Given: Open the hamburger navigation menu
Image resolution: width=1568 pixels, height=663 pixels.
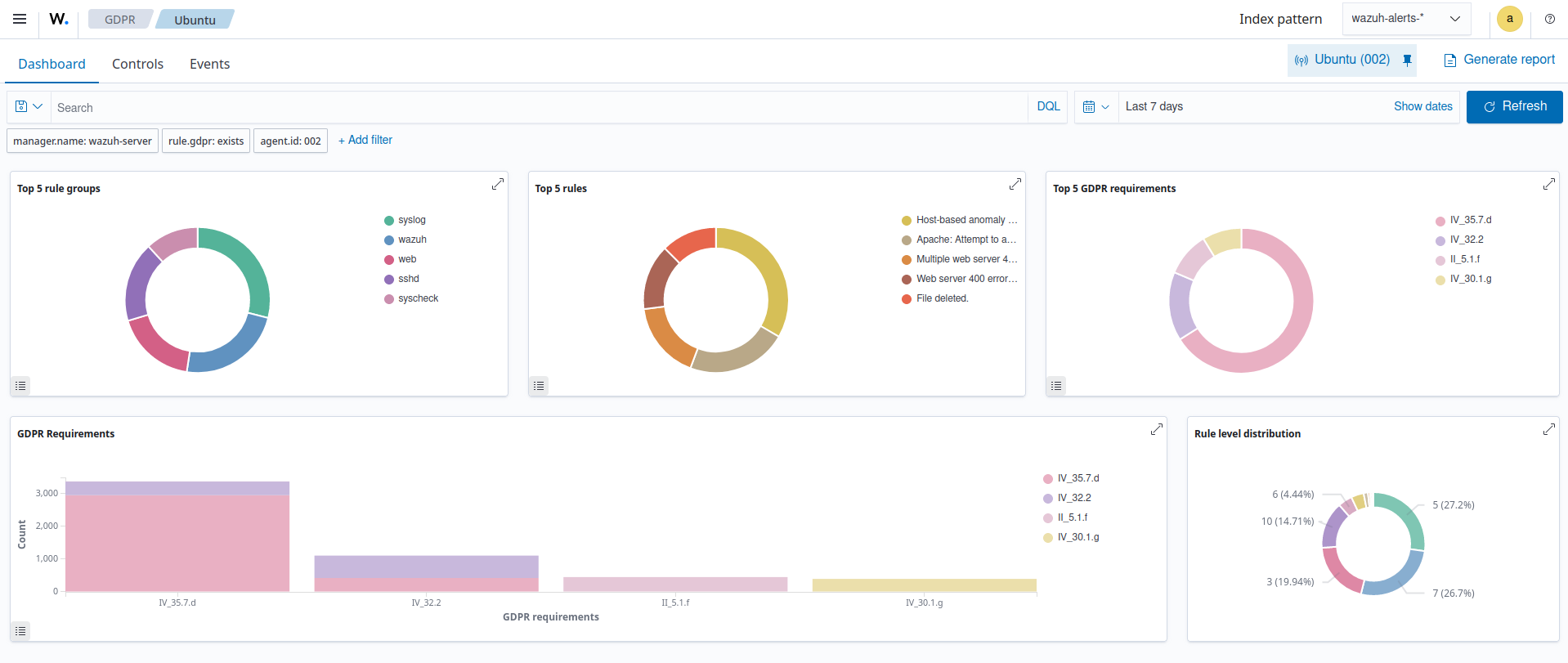Looking at the screenshot, I should click(20, 19).
